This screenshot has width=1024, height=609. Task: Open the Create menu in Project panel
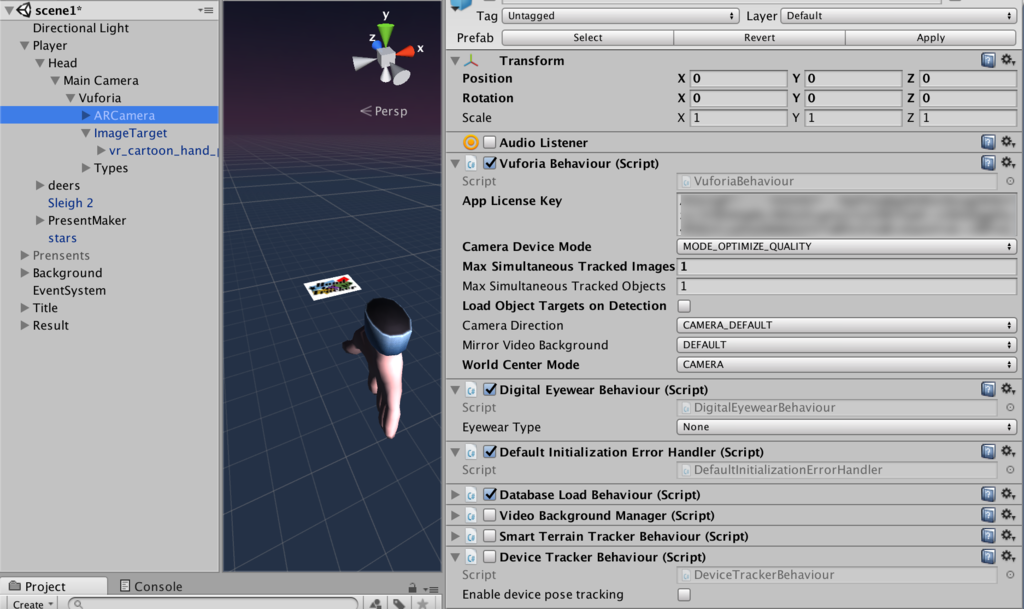[x=32, y=604]
